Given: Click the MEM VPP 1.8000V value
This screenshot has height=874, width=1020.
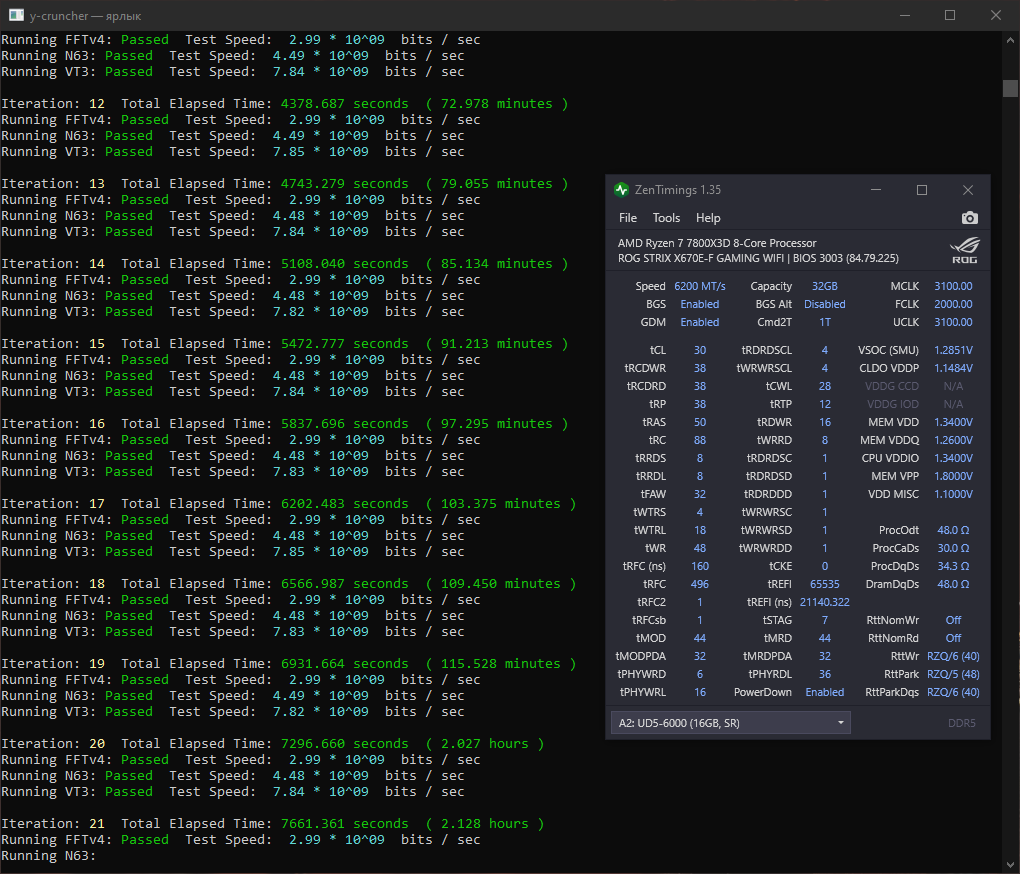Looking at the screenshot, I should tap(953, 476).
